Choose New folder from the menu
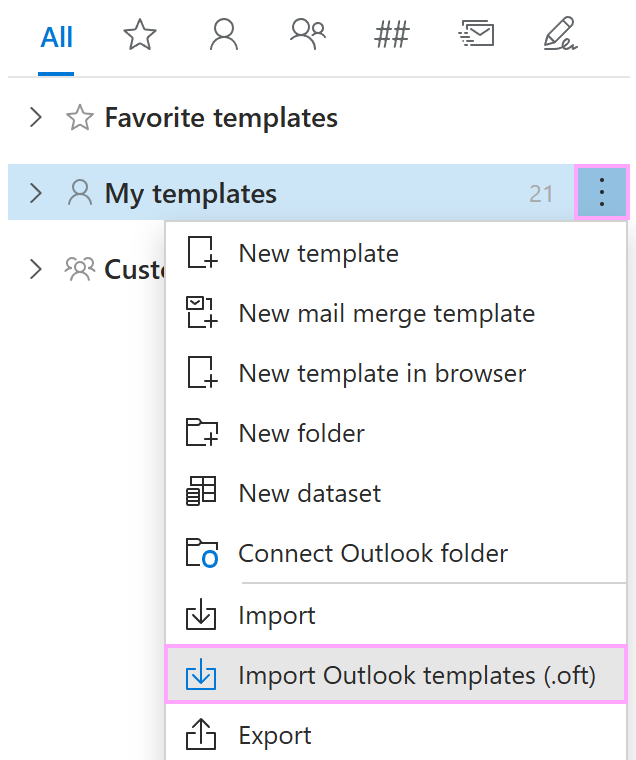This screenshot has height=760, width=636. click(396, 433)
